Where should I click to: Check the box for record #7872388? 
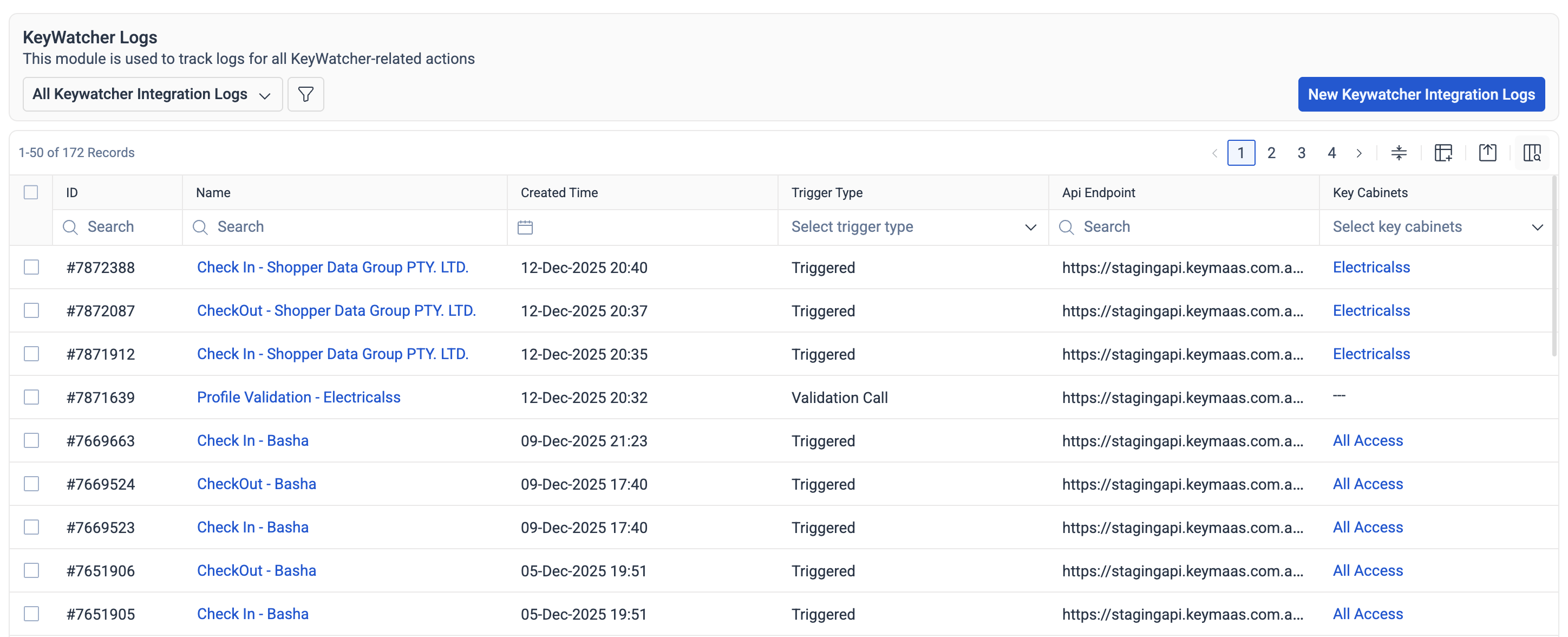click(x=31, y=268)
